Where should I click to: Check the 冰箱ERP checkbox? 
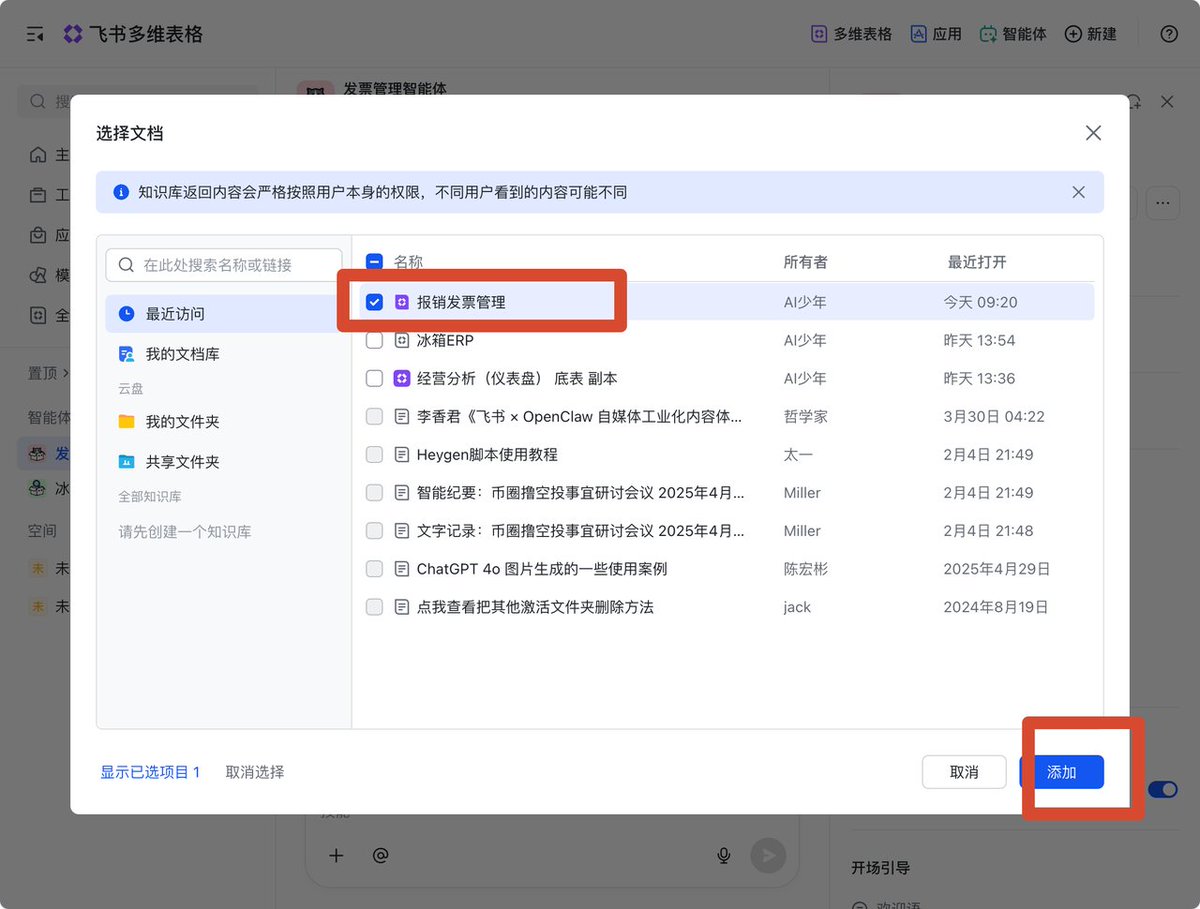tap(374, 340)
